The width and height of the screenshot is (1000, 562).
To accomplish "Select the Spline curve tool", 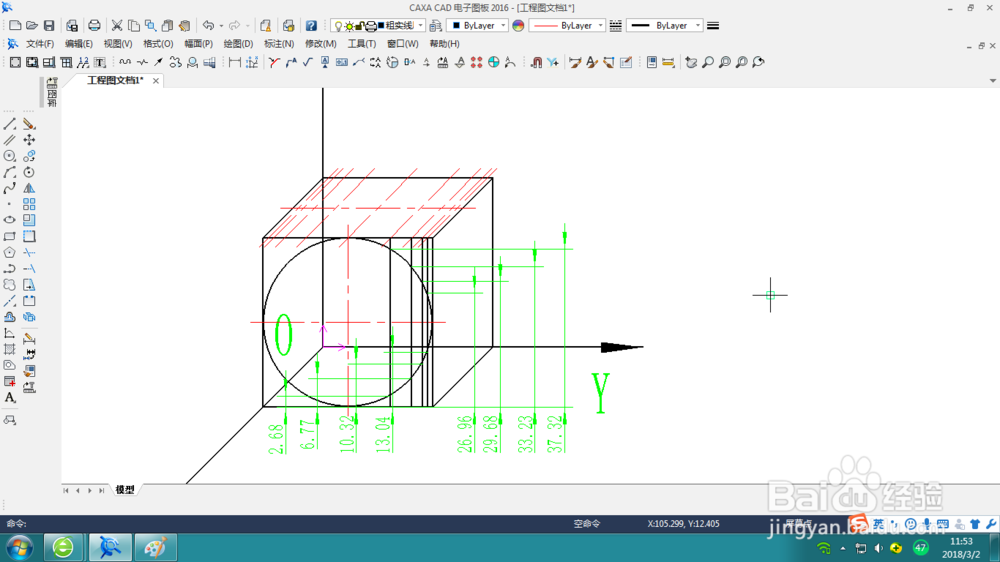I will tap(10, 188).
